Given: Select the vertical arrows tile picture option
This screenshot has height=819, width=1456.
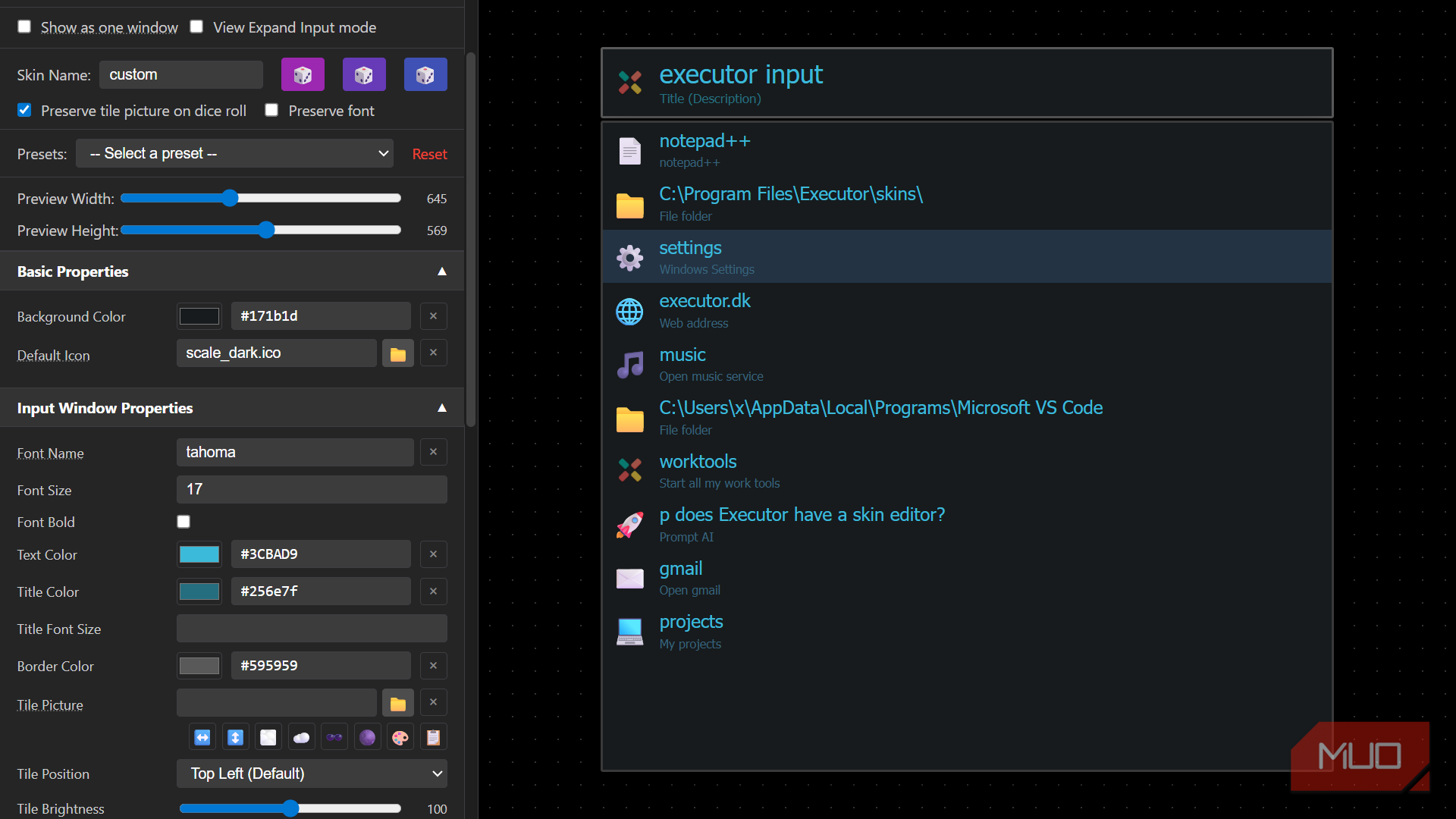Looking at the screenshot, I should (235, 737).
